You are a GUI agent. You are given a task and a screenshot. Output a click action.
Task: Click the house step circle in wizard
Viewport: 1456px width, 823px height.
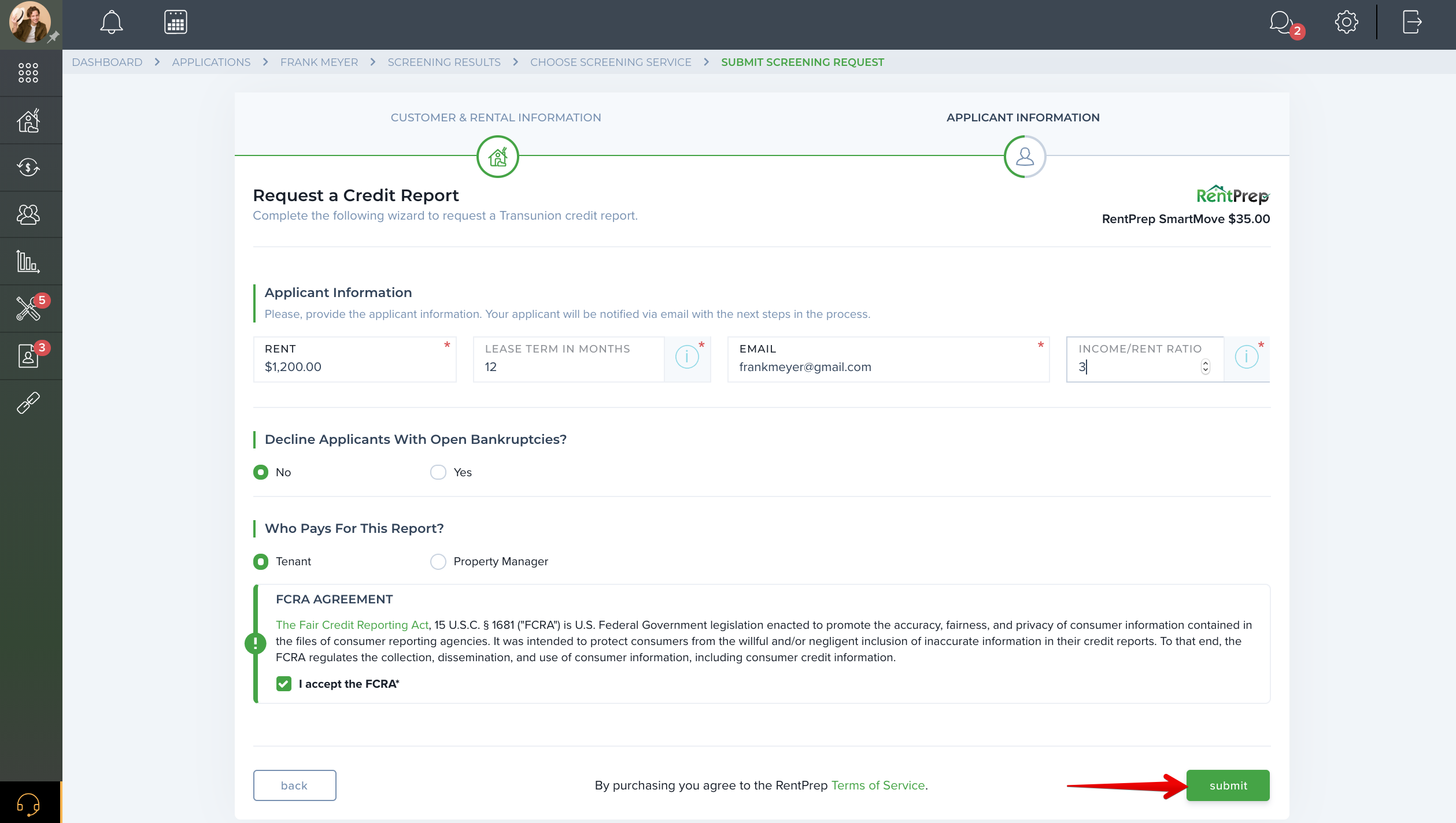497,157
